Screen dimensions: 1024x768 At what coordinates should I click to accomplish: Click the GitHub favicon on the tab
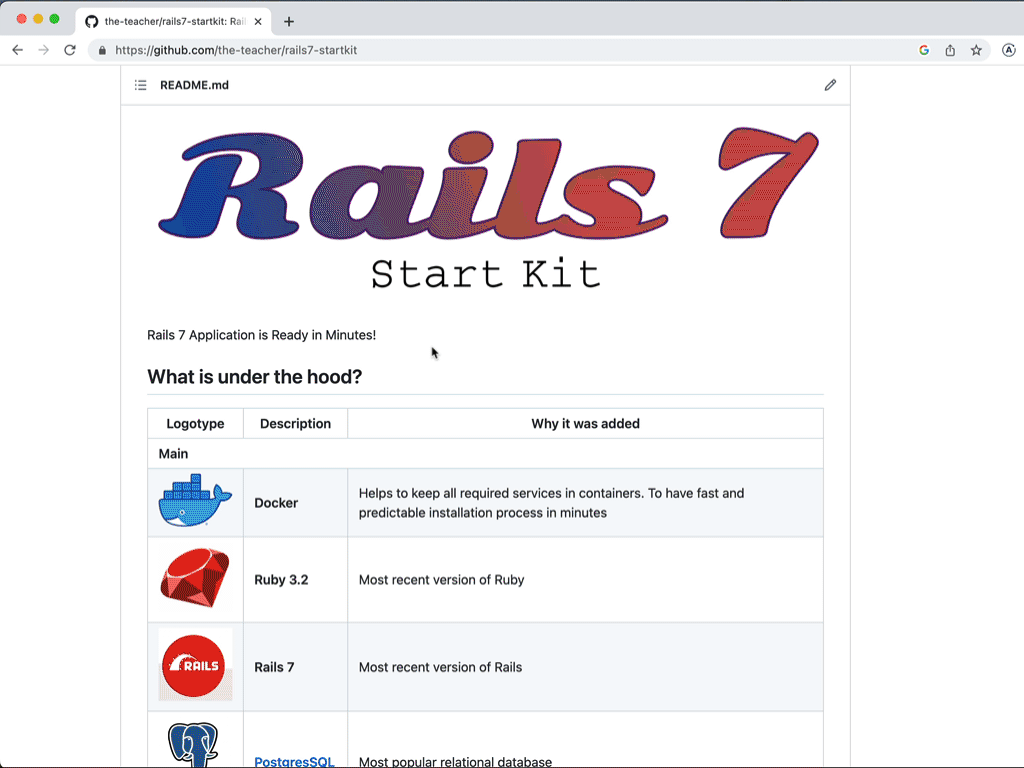point(91,22)
